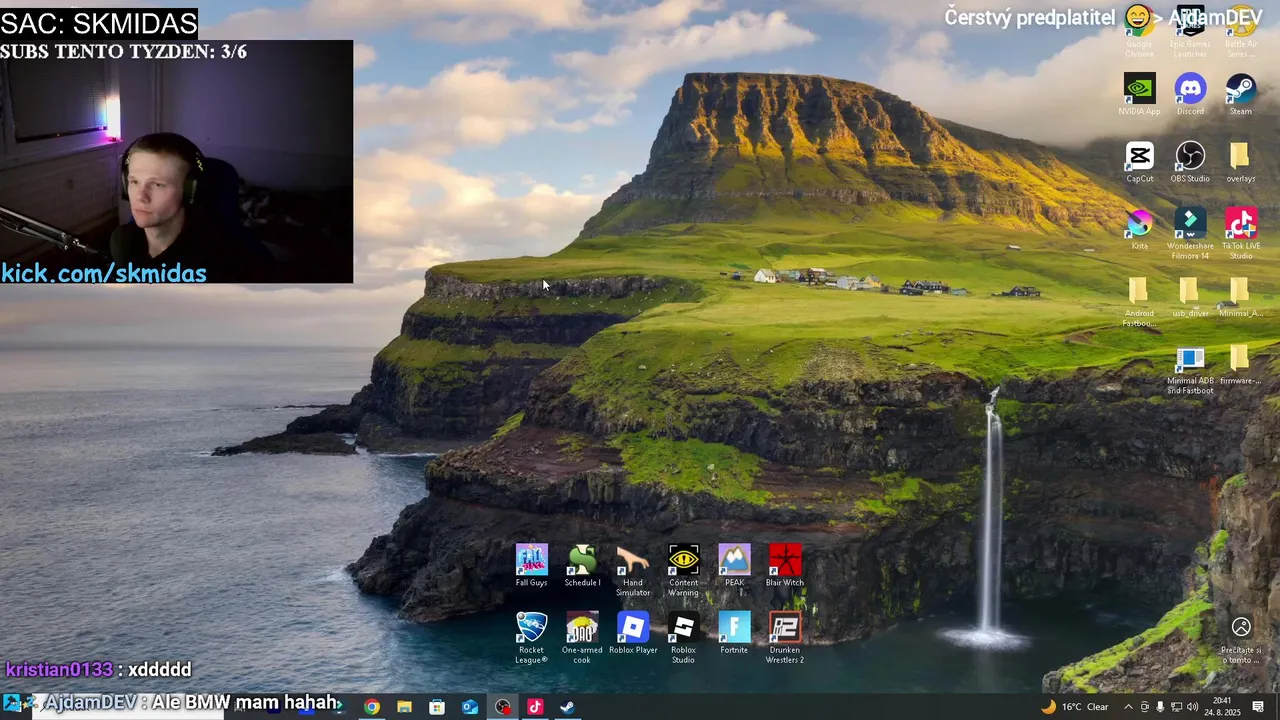Select the NVIDIA App desktop icon

1139,94
